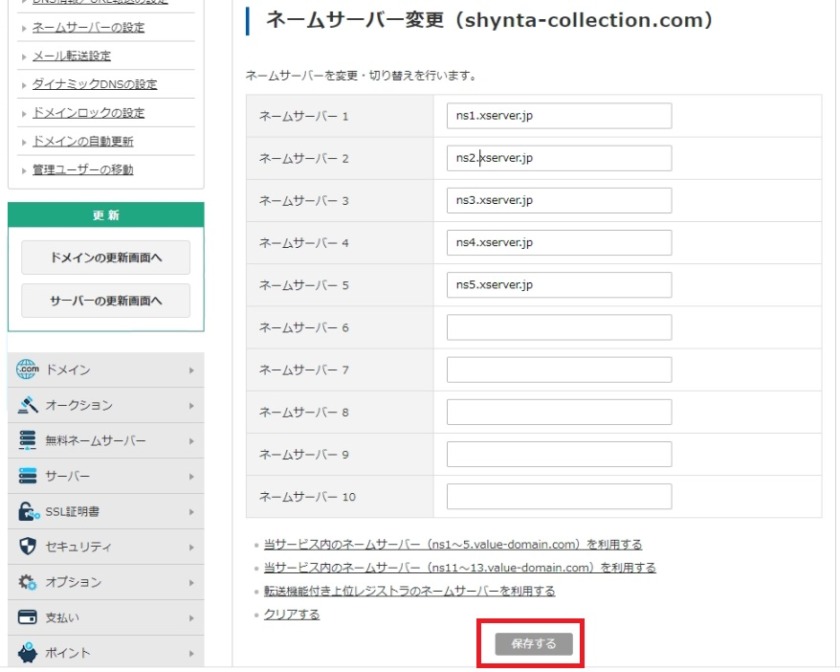Image resolution: width=840 pixels, height=672 pixels.
Task: Click the free nameserver stack icon
Action: 27,440
